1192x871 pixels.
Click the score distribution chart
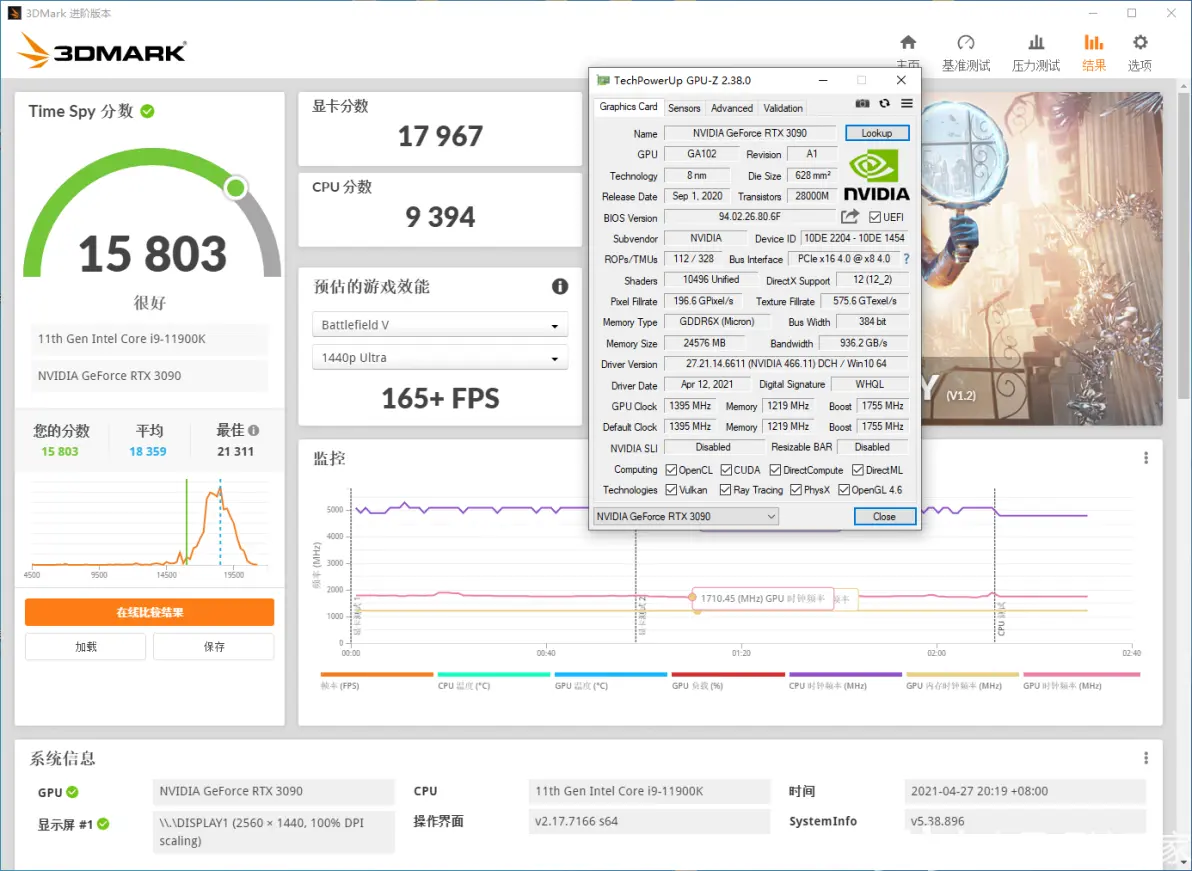point(149,528)
